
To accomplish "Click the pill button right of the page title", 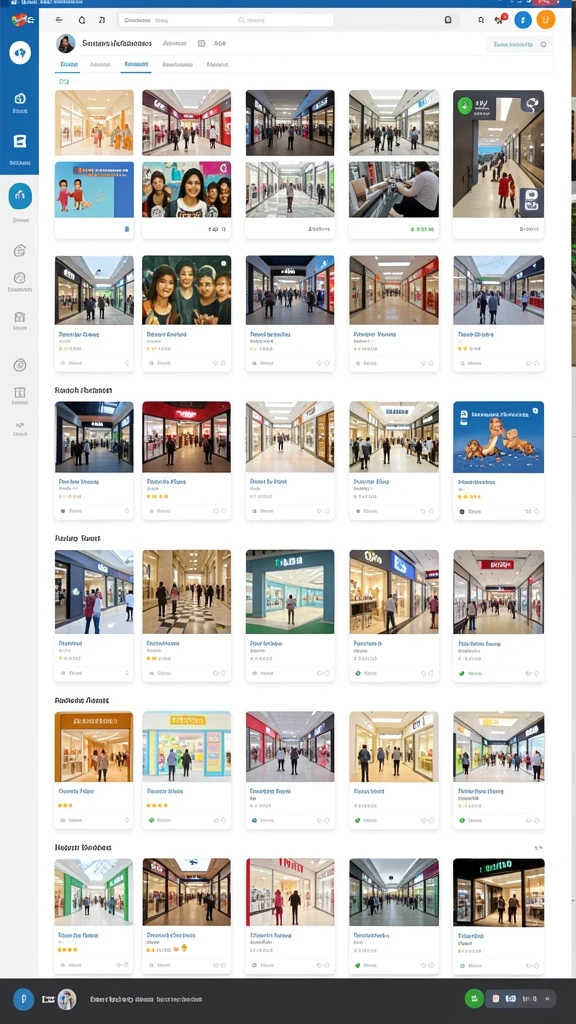I will click(x=520, y=44).
